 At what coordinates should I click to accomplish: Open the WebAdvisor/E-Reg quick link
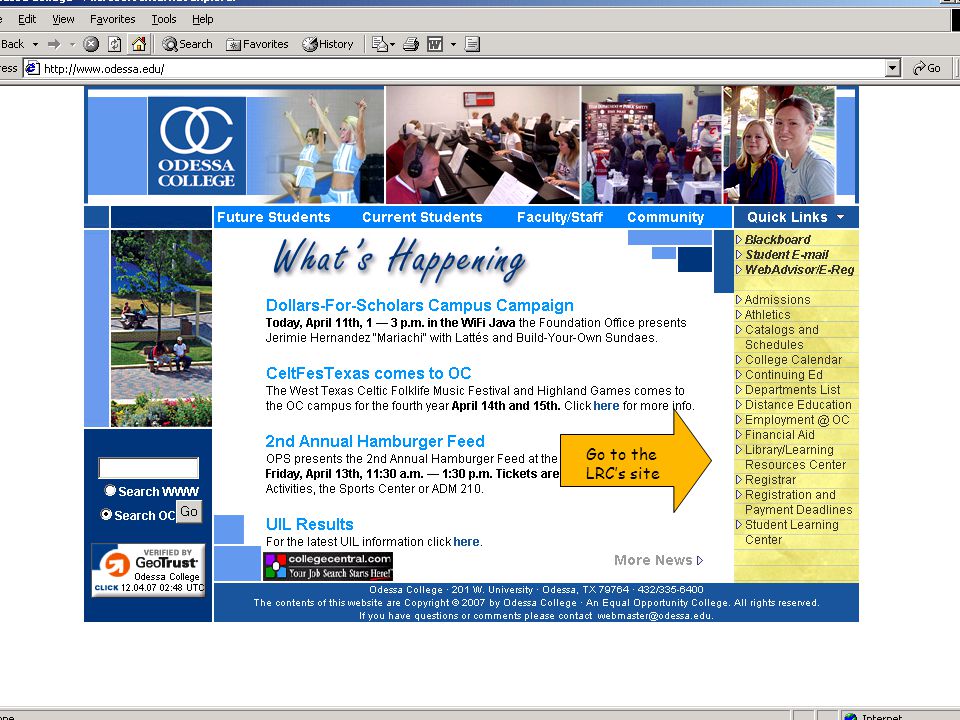pos(800,269)
